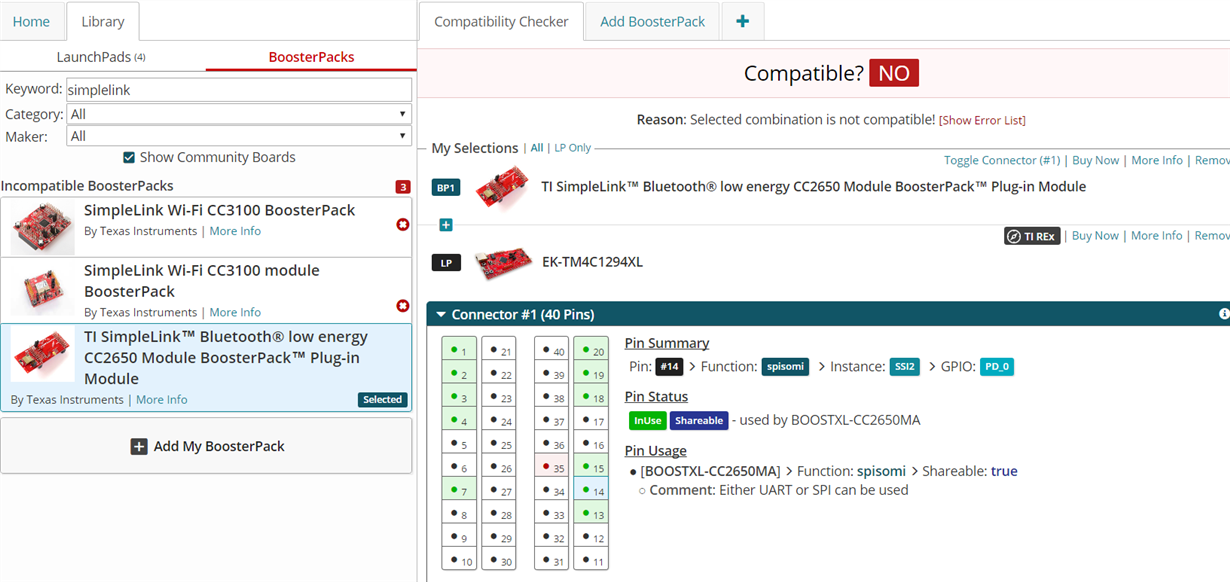Click the LP badge in My Selections
Screen dimensions: 1230x582
(446, 262)
